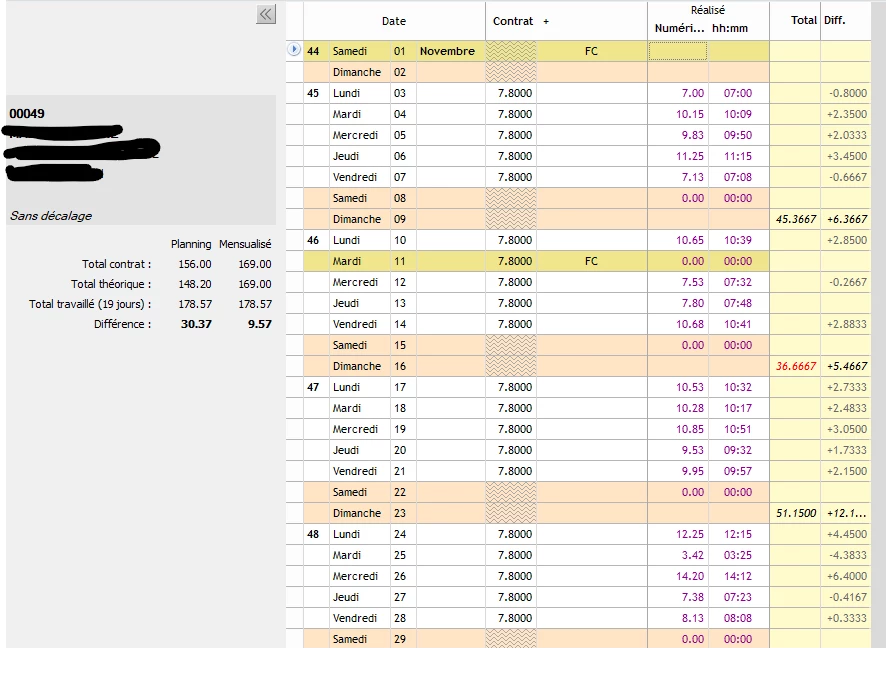Click numeric value 9.83 on Mercredi 05
The height and width of the screenshot is (673, 886).
pyautogui.click(x=693, y=135)
